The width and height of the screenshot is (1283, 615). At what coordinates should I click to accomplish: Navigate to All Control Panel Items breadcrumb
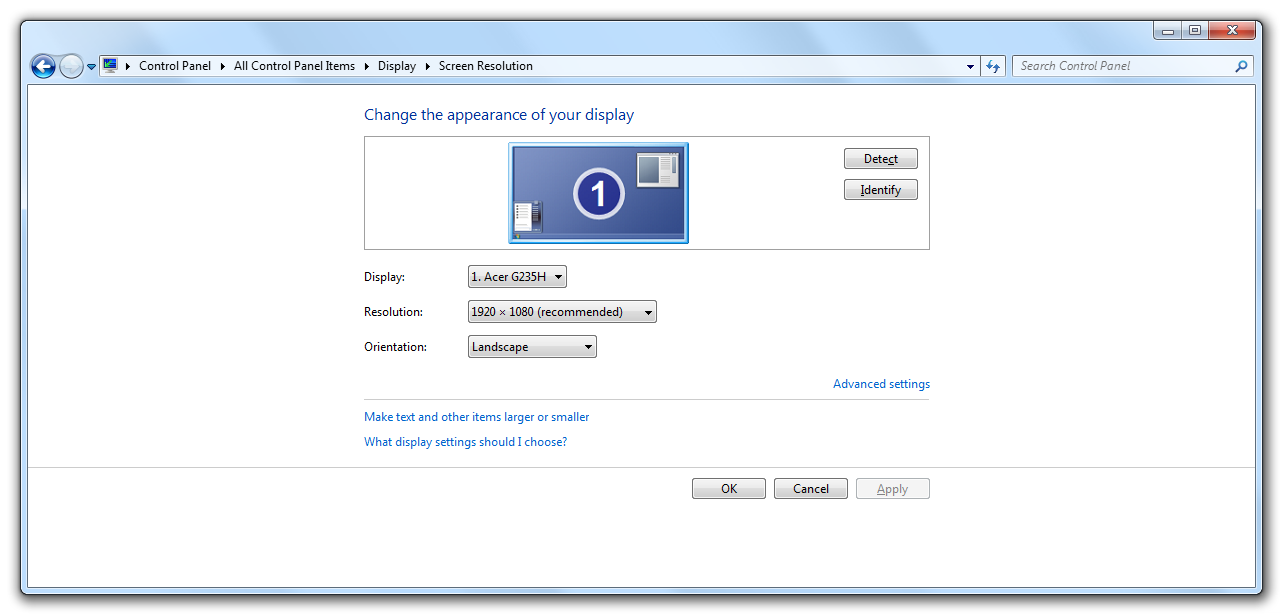tap(294, 66)
